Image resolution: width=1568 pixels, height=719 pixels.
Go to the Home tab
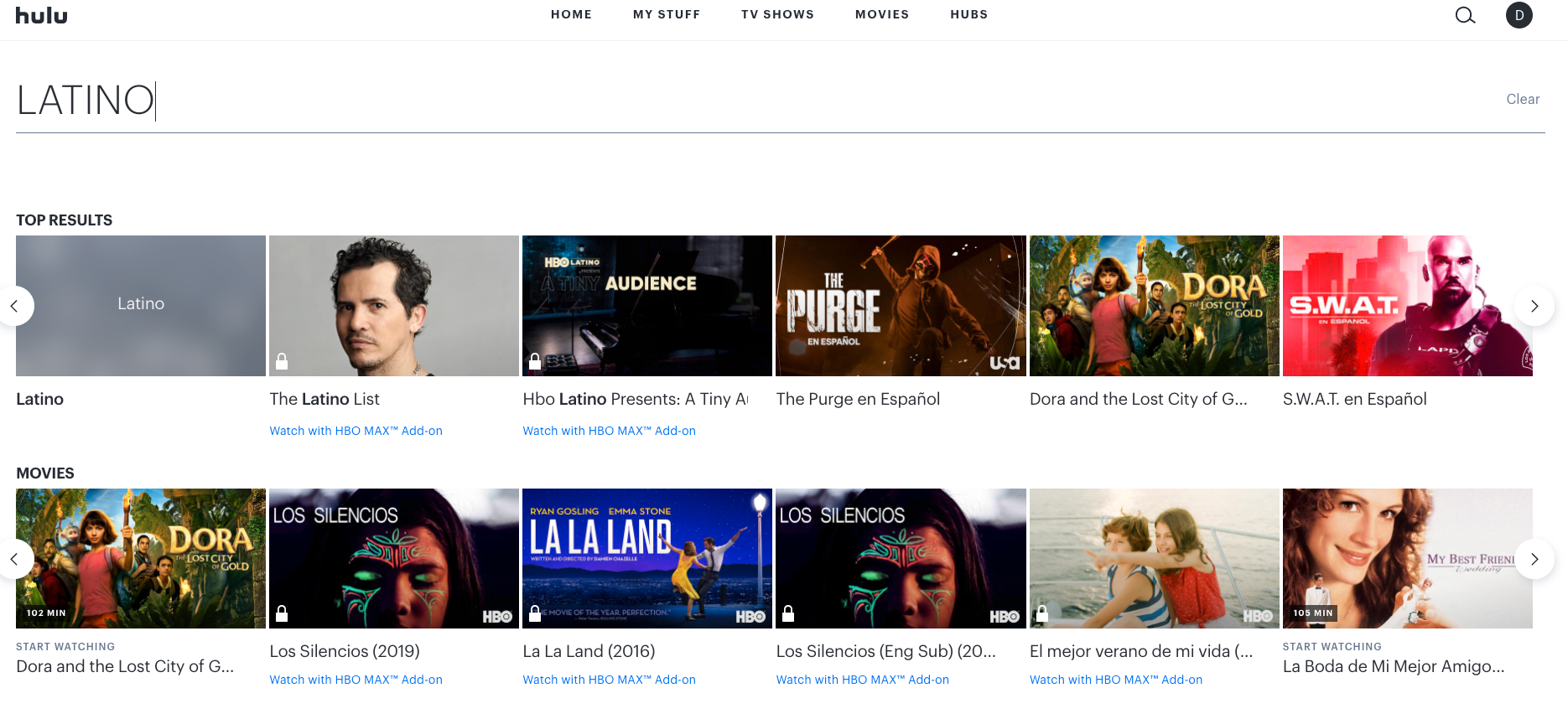click(x=571, y=14)
